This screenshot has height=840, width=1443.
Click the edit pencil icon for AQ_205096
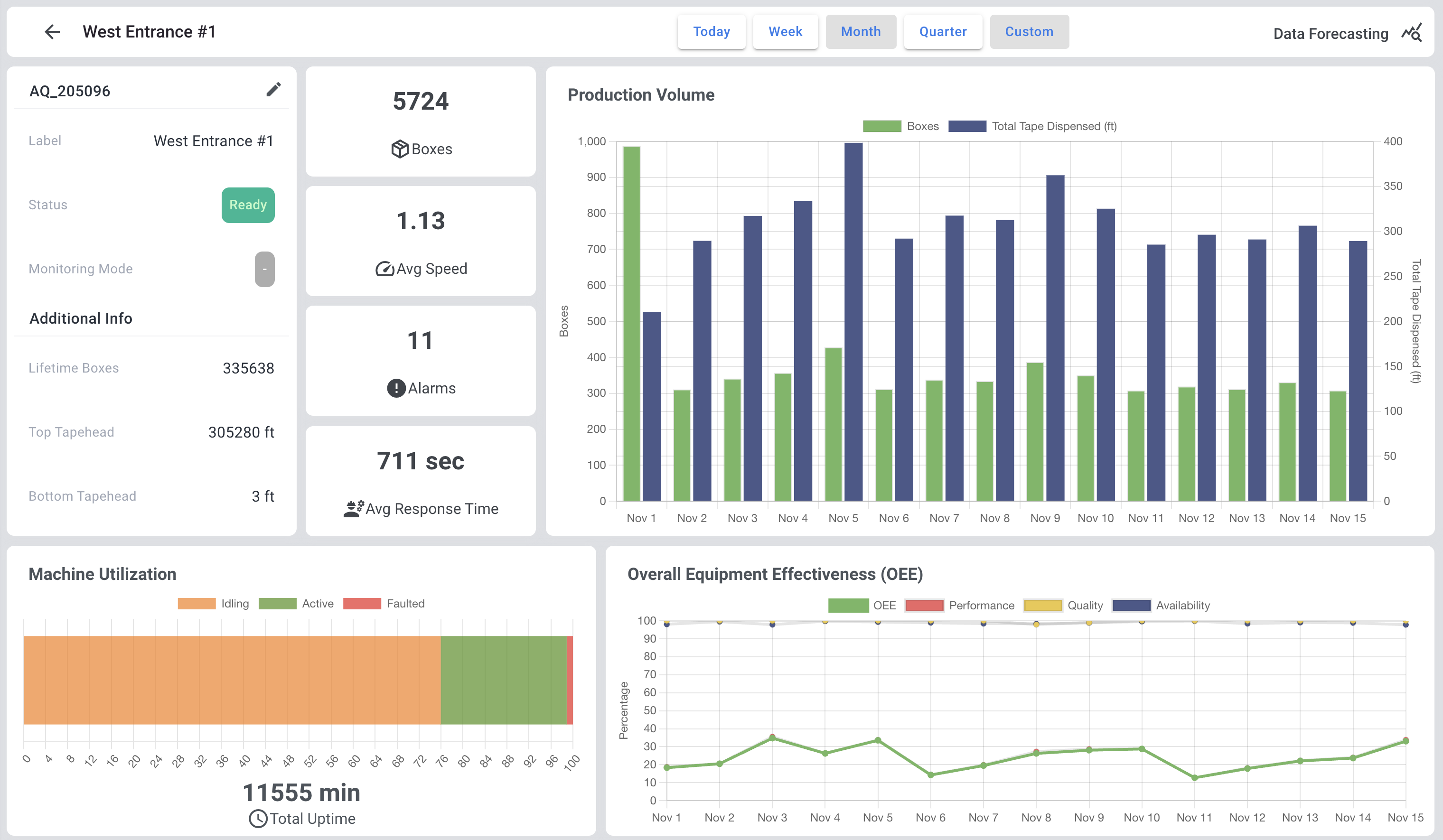click(273, 89)
